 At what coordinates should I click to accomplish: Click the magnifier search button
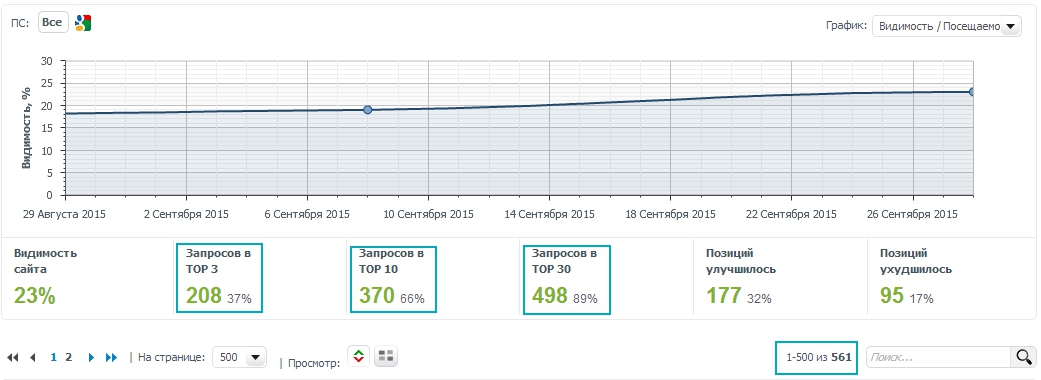(x=1023, y=357)
